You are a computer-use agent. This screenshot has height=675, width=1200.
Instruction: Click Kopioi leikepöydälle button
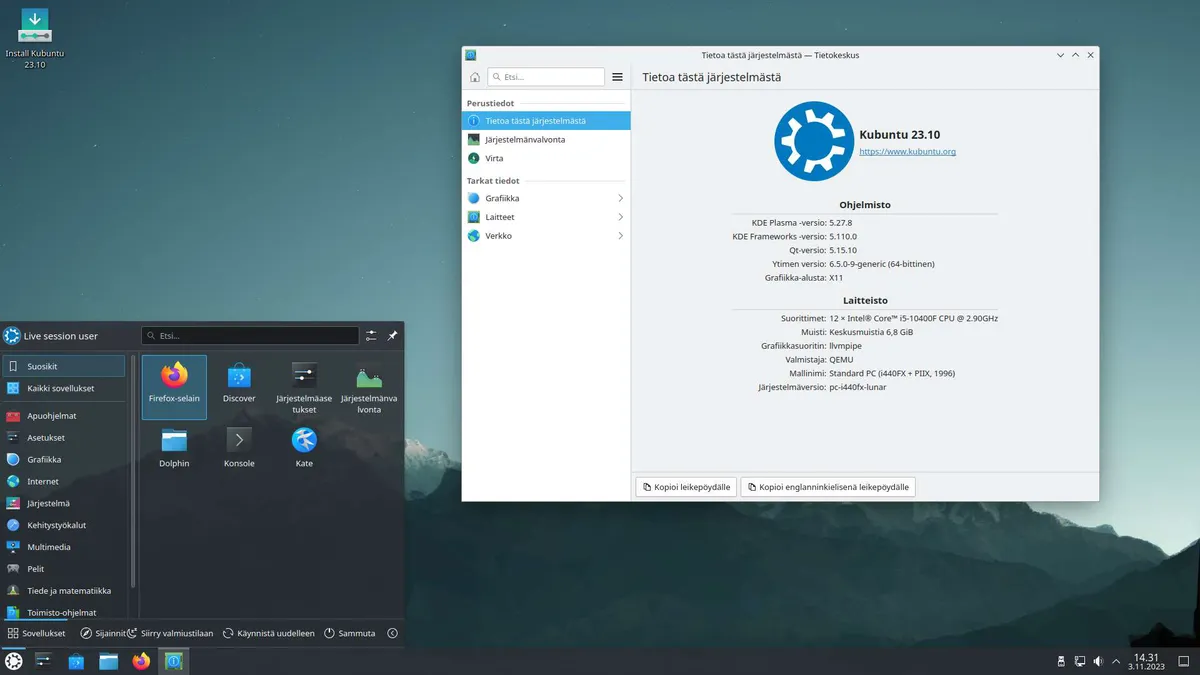coord(686,487)
